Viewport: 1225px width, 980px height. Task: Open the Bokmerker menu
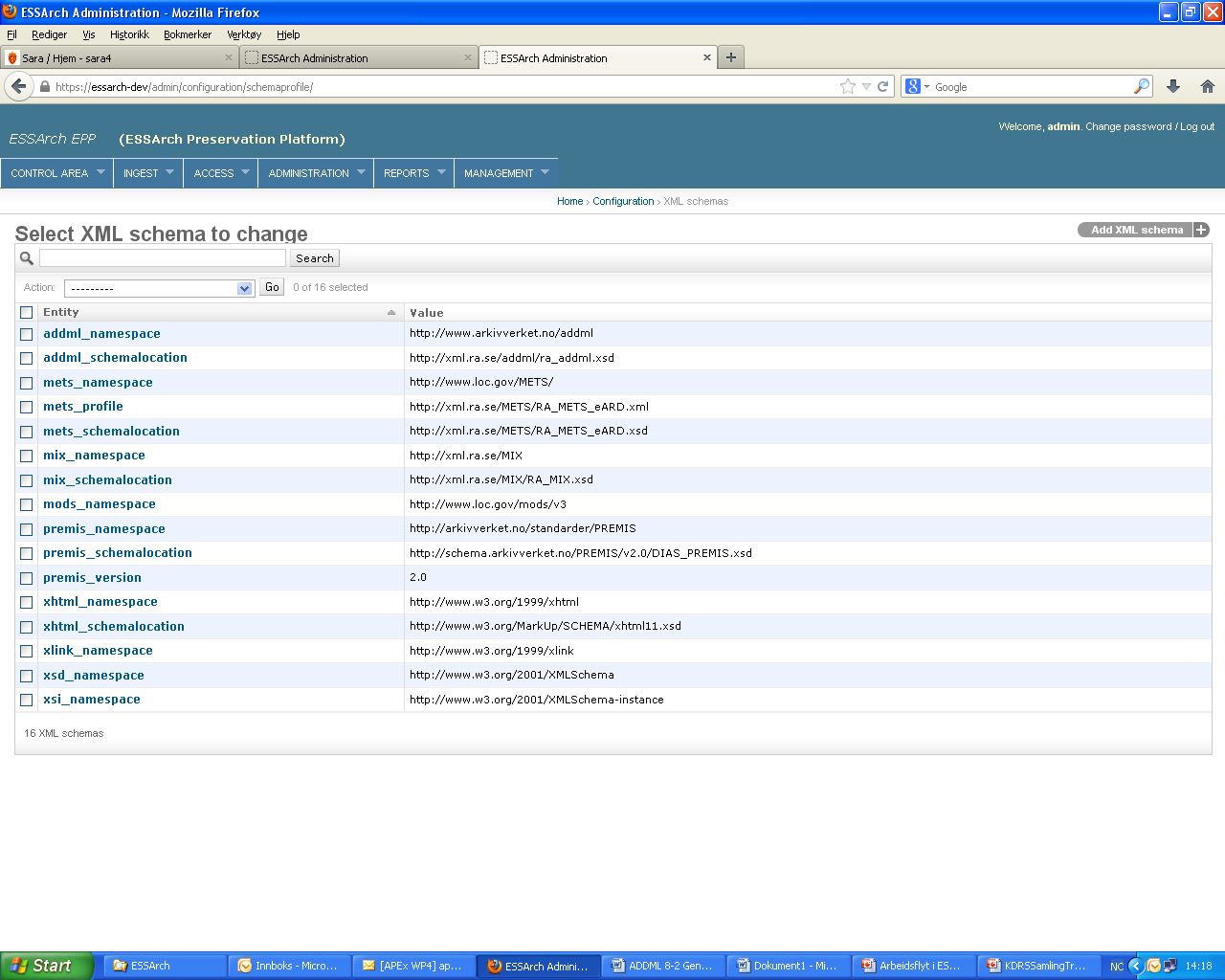pos(188,34)
